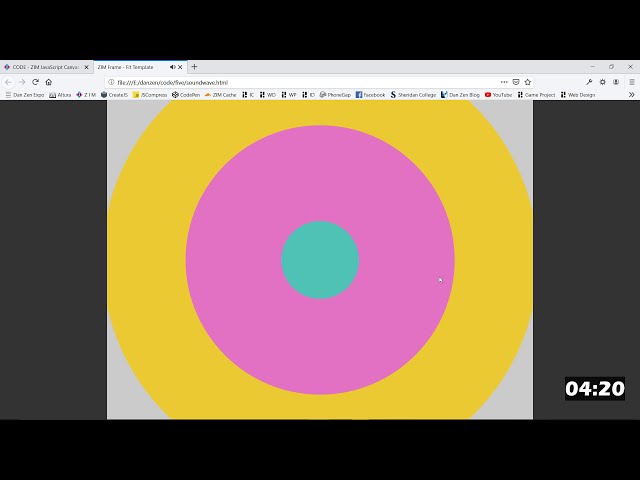Open the Game Project bookmark
640x480 pixels.
click(536, 95)
